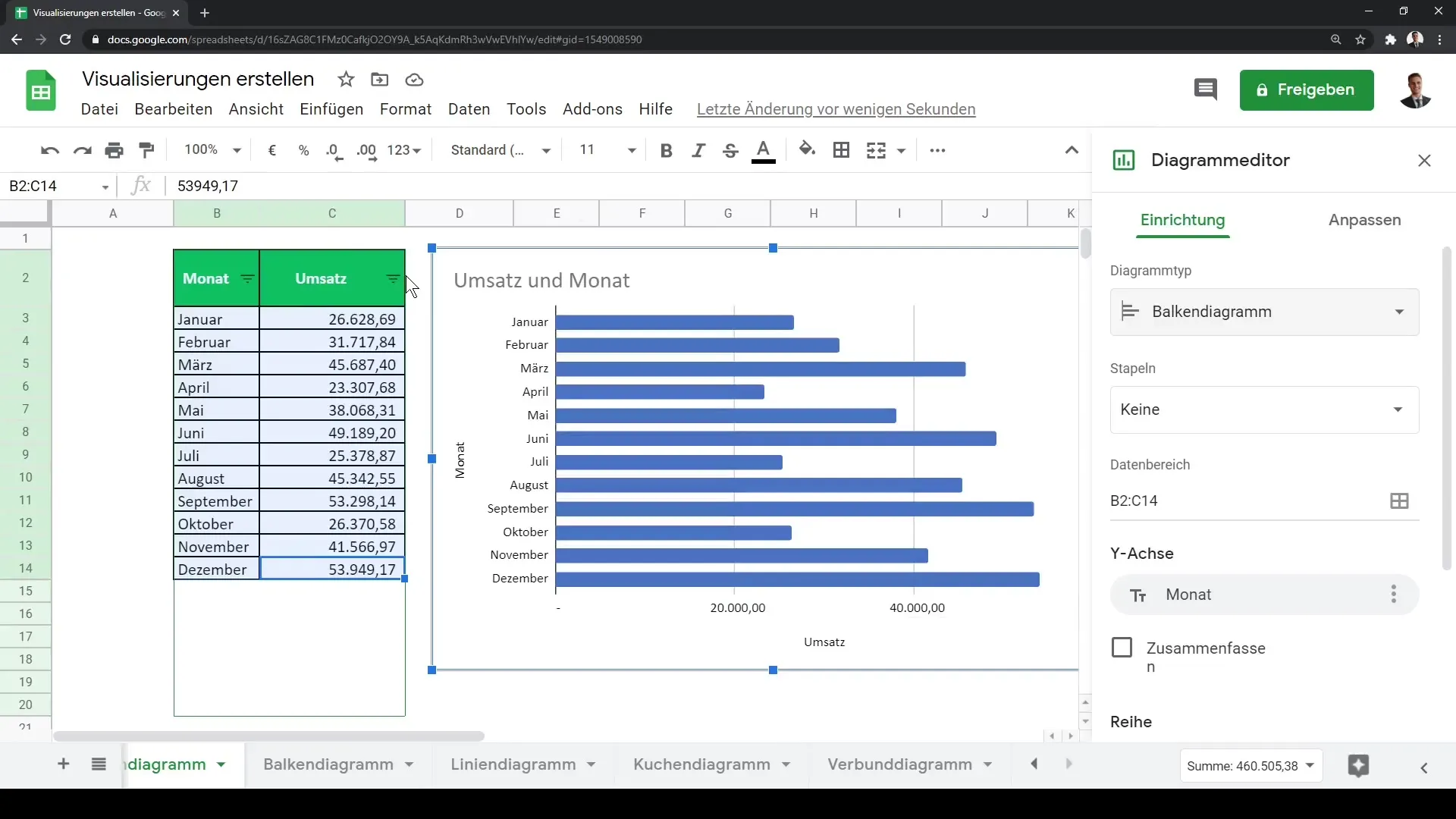This screenshot has height=819, width=1456.
Task: Toggle the Zusammenfassen checkbox
Action: (1122, 648)
